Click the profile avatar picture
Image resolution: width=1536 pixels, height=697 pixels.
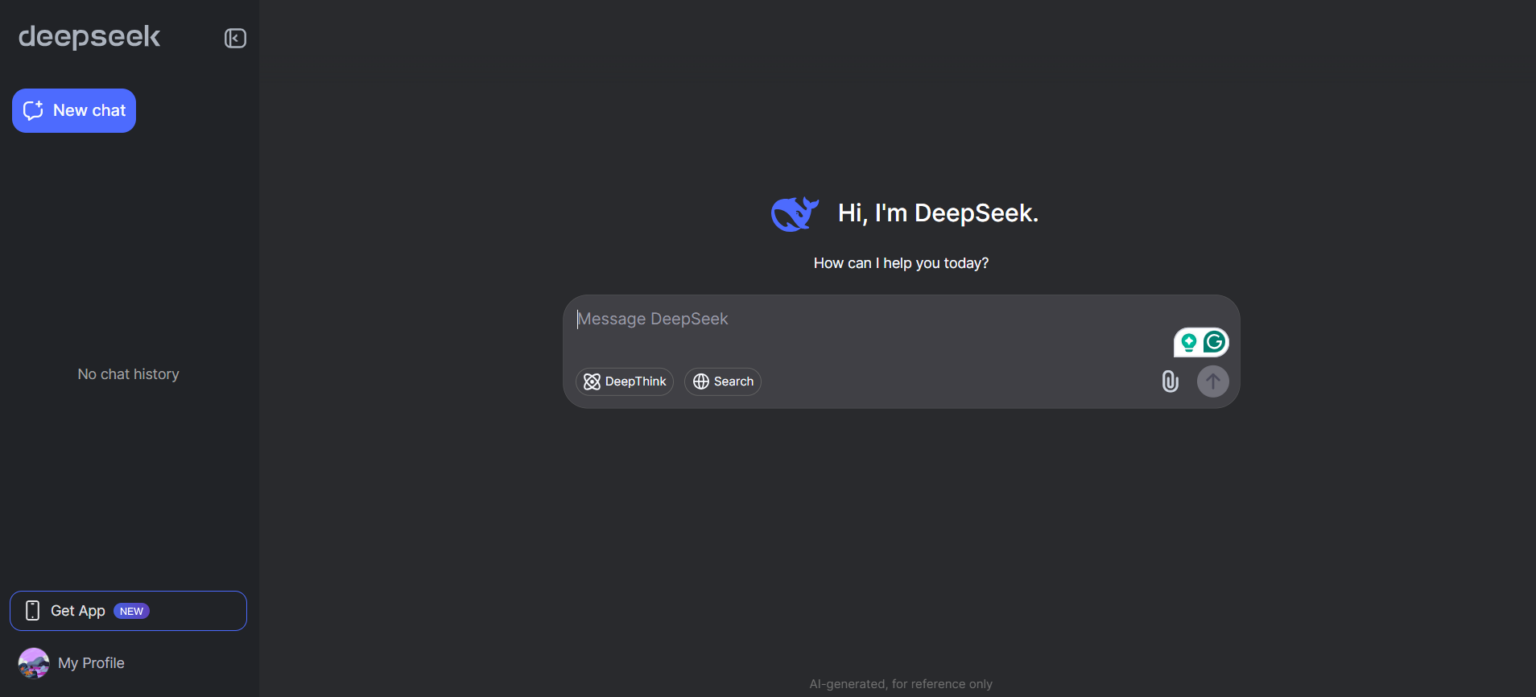tap(32, 662)
